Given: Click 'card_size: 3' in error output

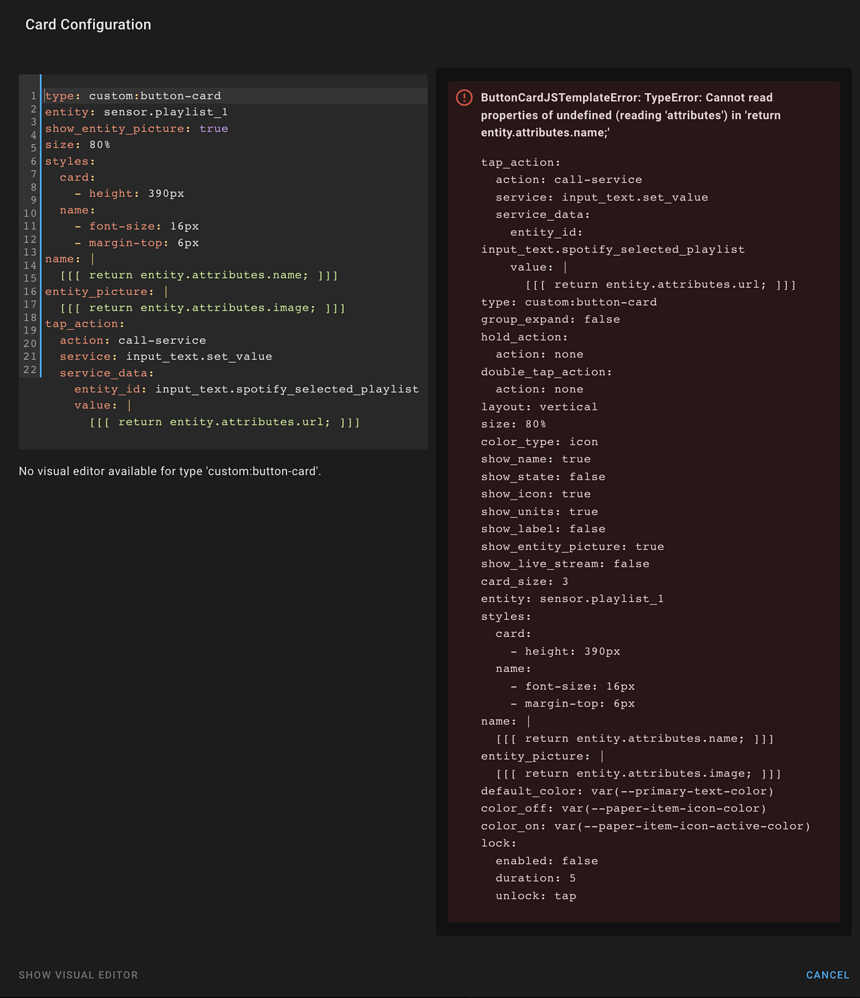Looking at the screenshot, I should (x=525, y=582).
